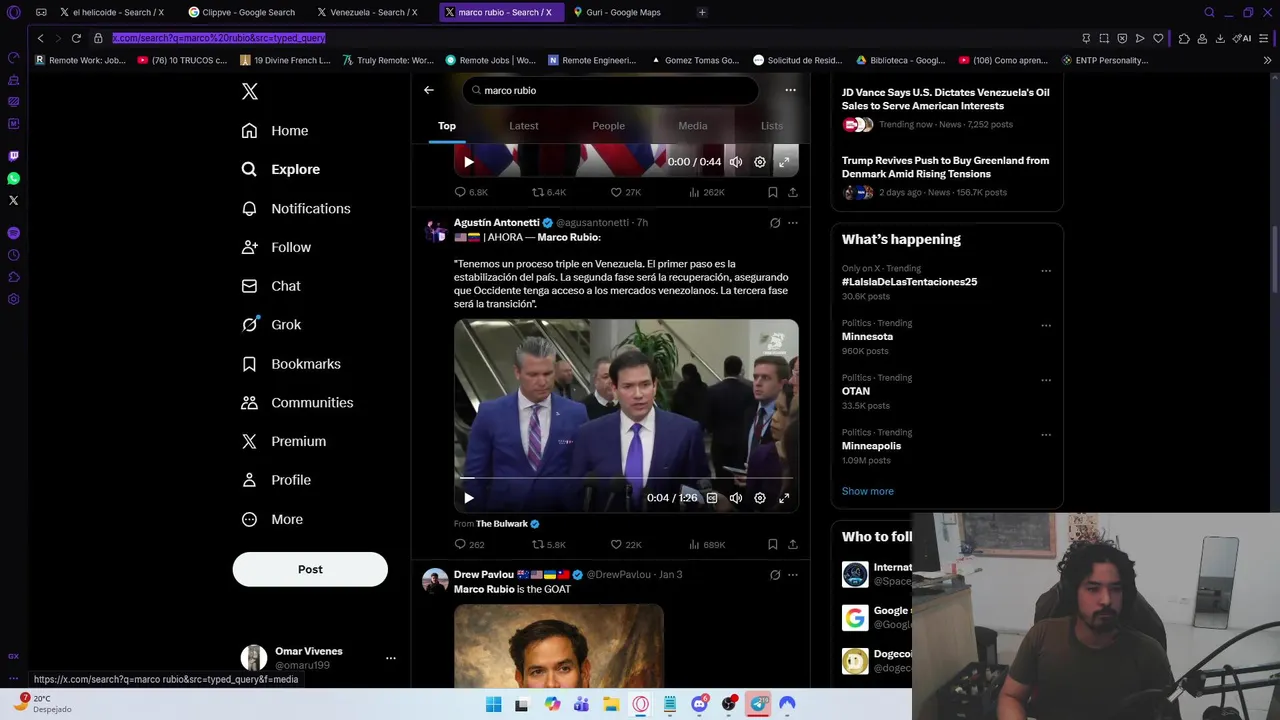Fullscreen the 1:26 video
This screenshot has width=1280, height=720.
pyautogui.click(x=784, y=498)
